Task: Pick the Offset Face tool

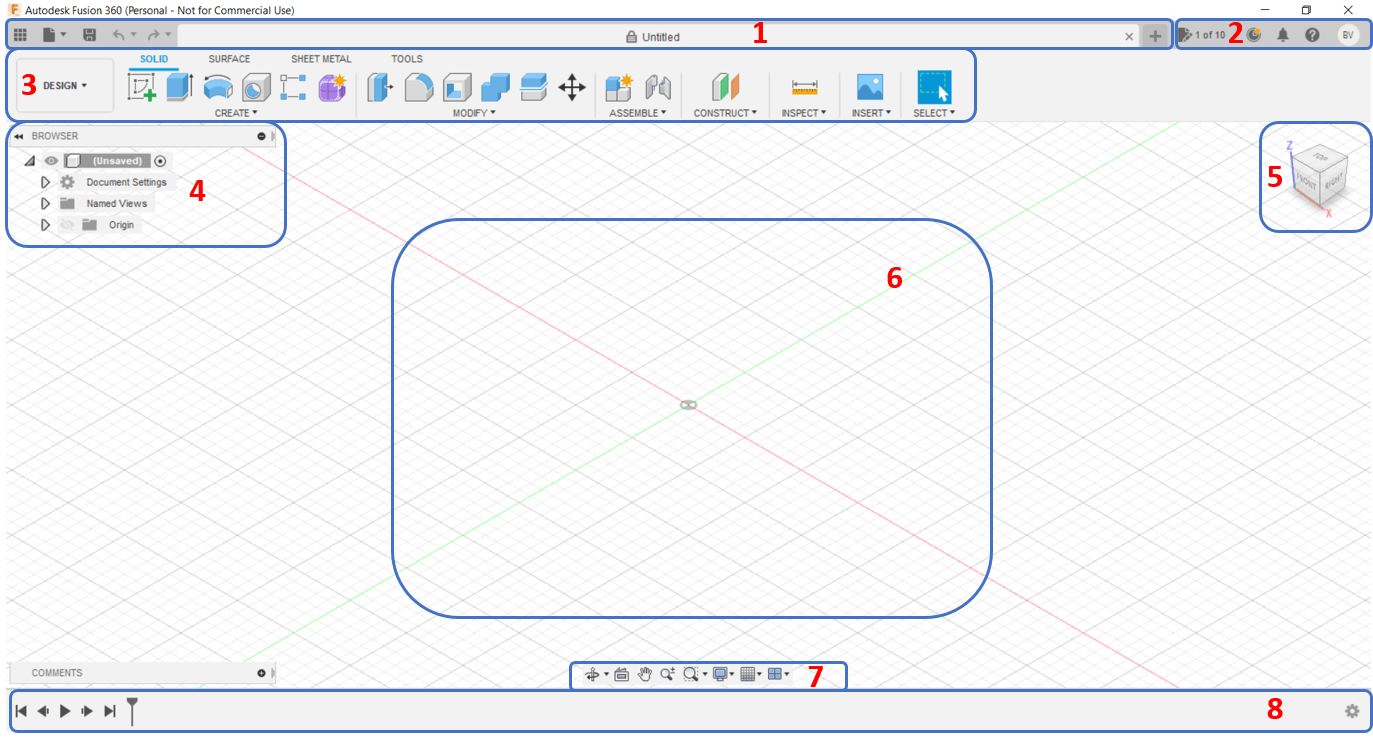Action: tap(534, 88)
